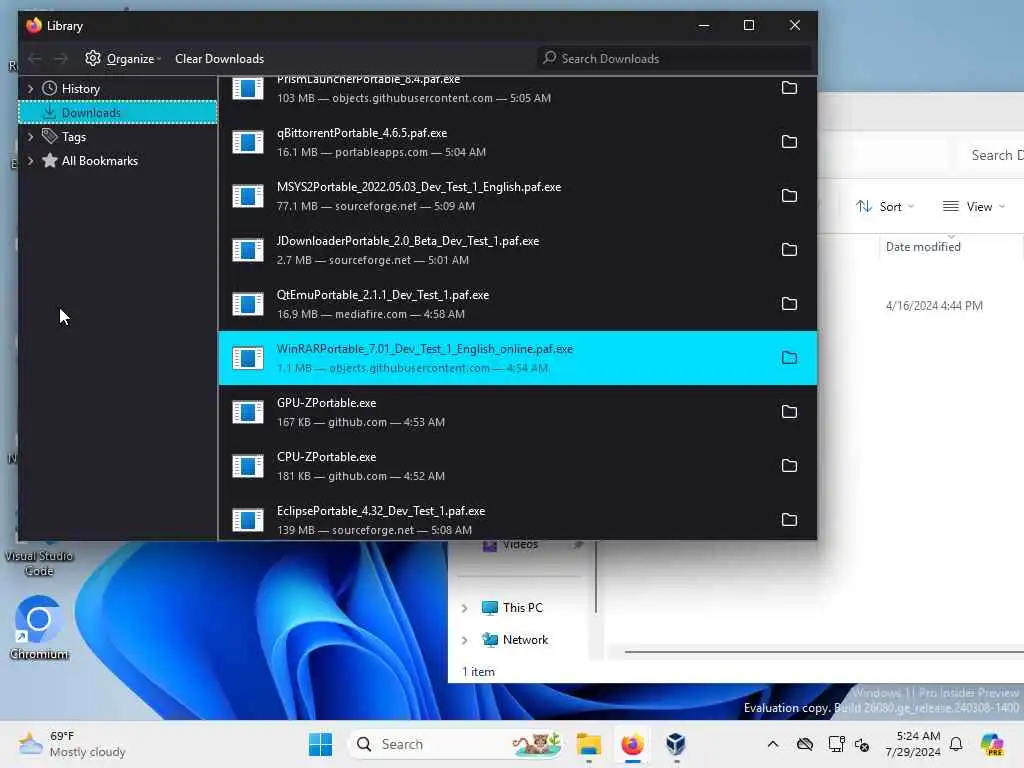This screenshot has width=1024, height=768.
Task: Open the Windows Start menu
Action: tap(320, 744)
